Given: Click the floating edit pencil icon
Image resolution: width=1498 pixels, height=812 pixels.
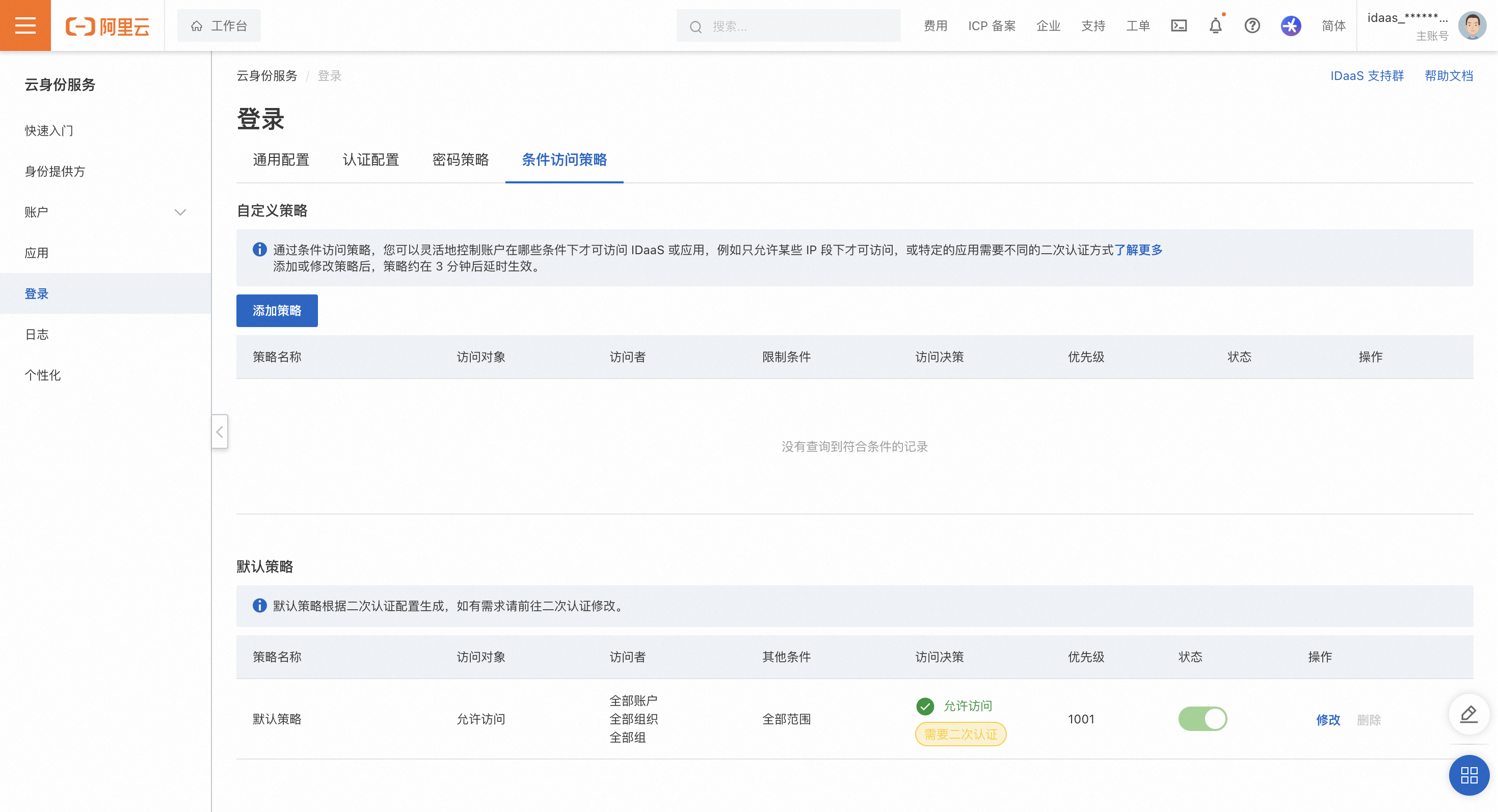Looking at the screenshot, I should [x=1469, y=714].
